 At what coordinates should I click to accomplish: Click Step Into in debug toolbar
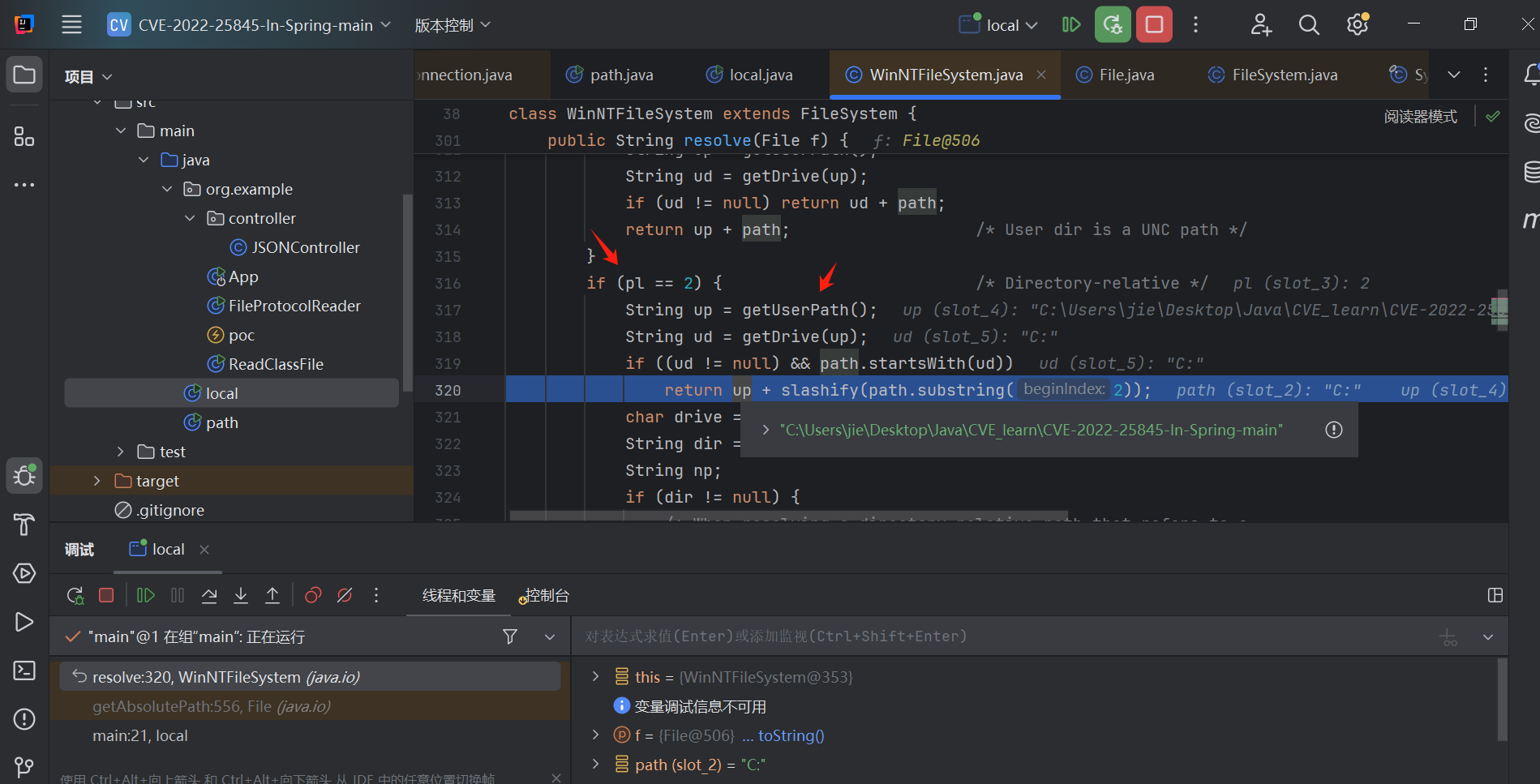[x=241, y=595]
